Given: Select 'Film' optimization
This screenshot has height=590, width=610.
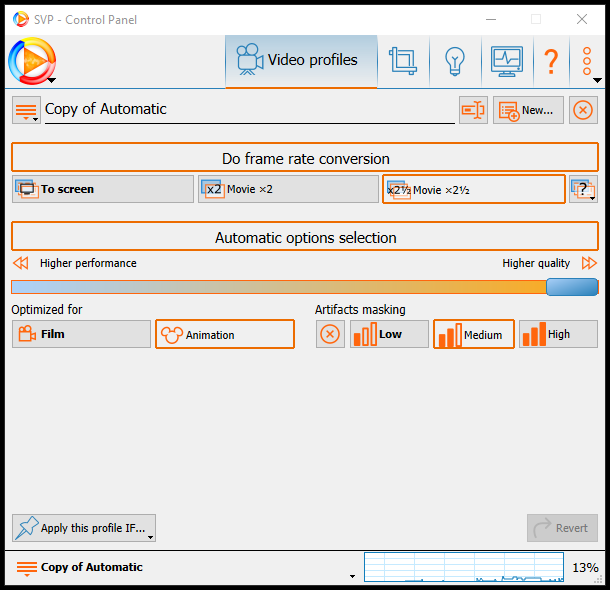Looking at the screenshot, I should click(x=81, y=334).
